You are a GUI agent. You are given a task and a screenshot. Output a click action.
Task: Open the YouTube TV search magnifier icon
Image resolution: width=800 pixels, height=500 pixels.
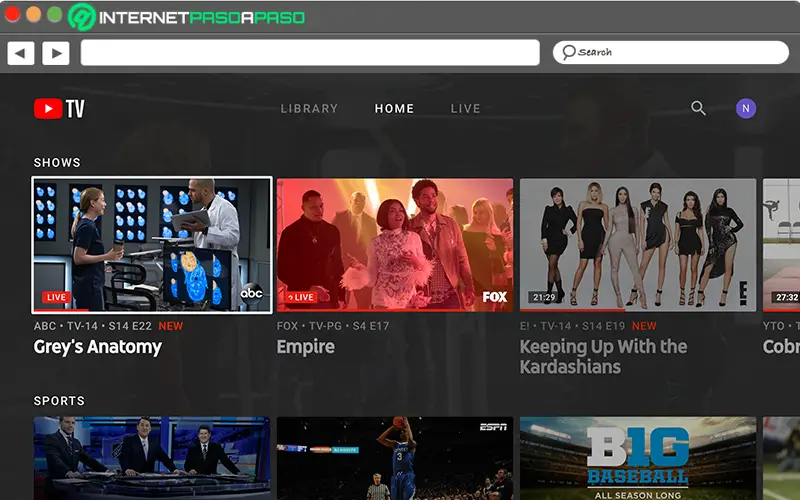(698, 108)
